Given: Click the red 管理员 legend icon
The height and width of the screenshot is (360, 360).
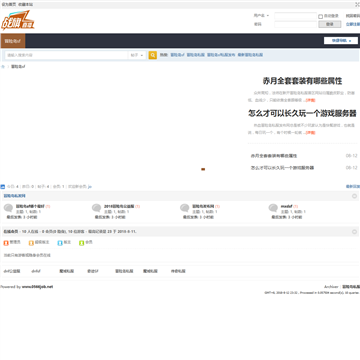Looking at the screenshot, I should [6, 243].
